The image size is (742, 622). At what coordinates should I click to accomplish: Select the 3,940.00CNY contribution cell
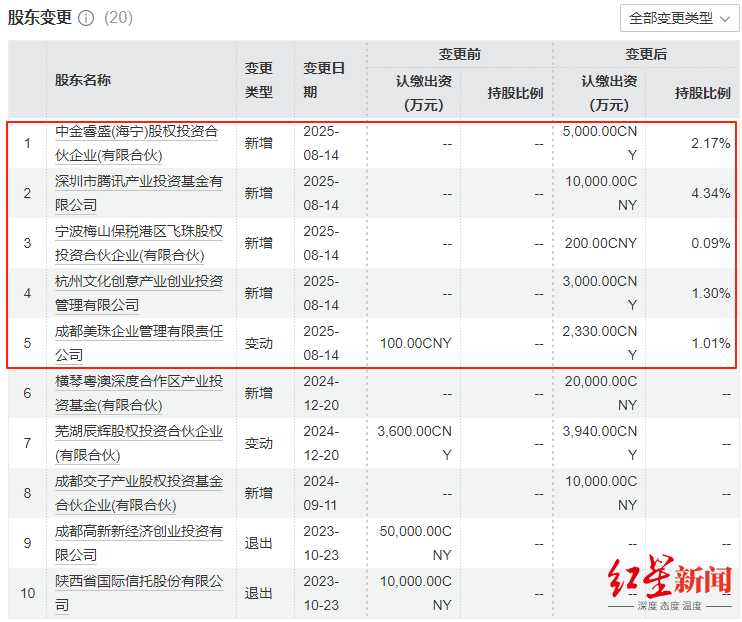pos(600,443)
